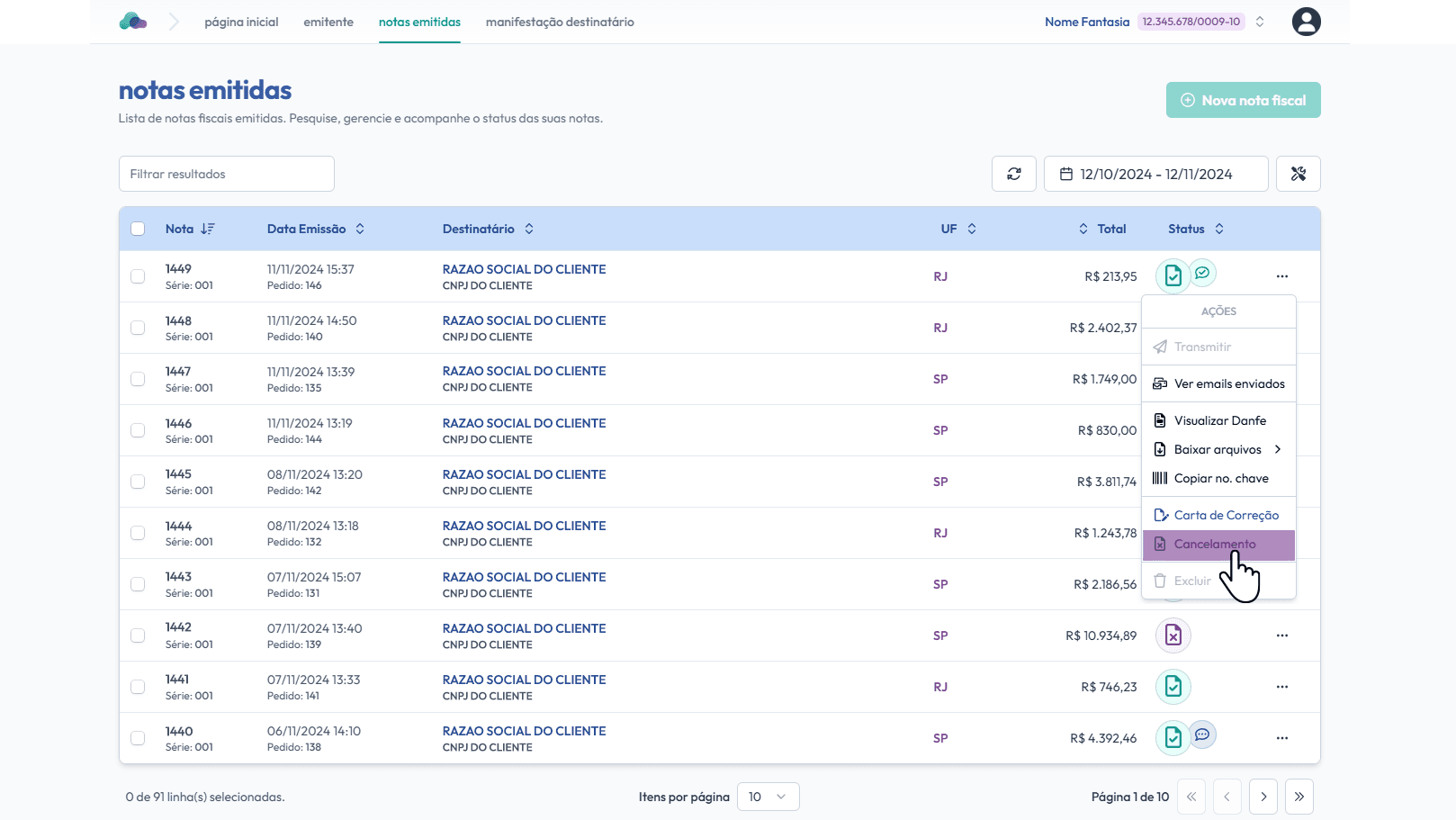Viewport: 1456px width, 820px height.
Task: Open the tools settings icon button
Action: click(1298, 174)
